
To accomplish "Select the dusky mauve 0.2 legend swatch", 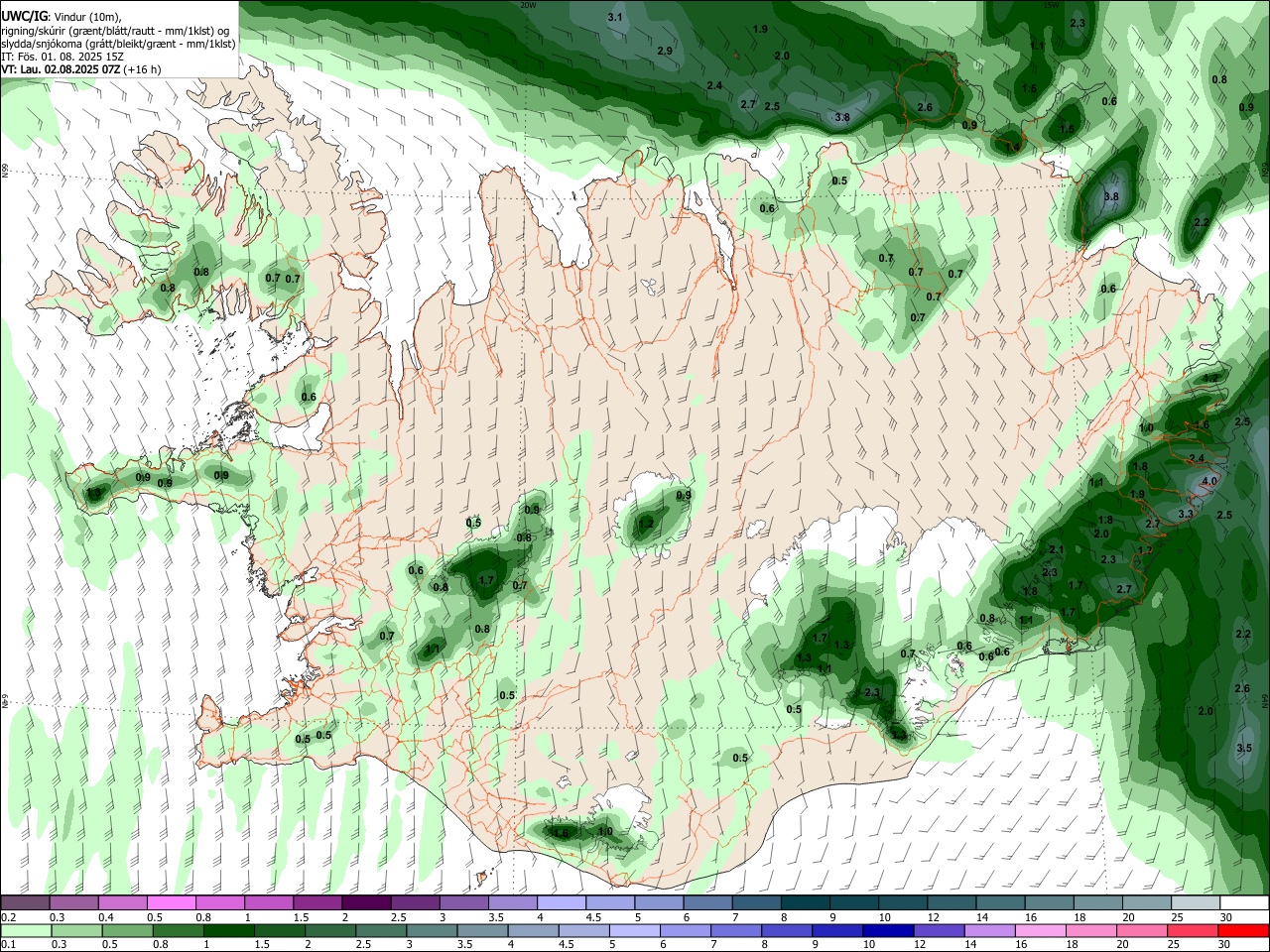I will (x=25, y=903).
